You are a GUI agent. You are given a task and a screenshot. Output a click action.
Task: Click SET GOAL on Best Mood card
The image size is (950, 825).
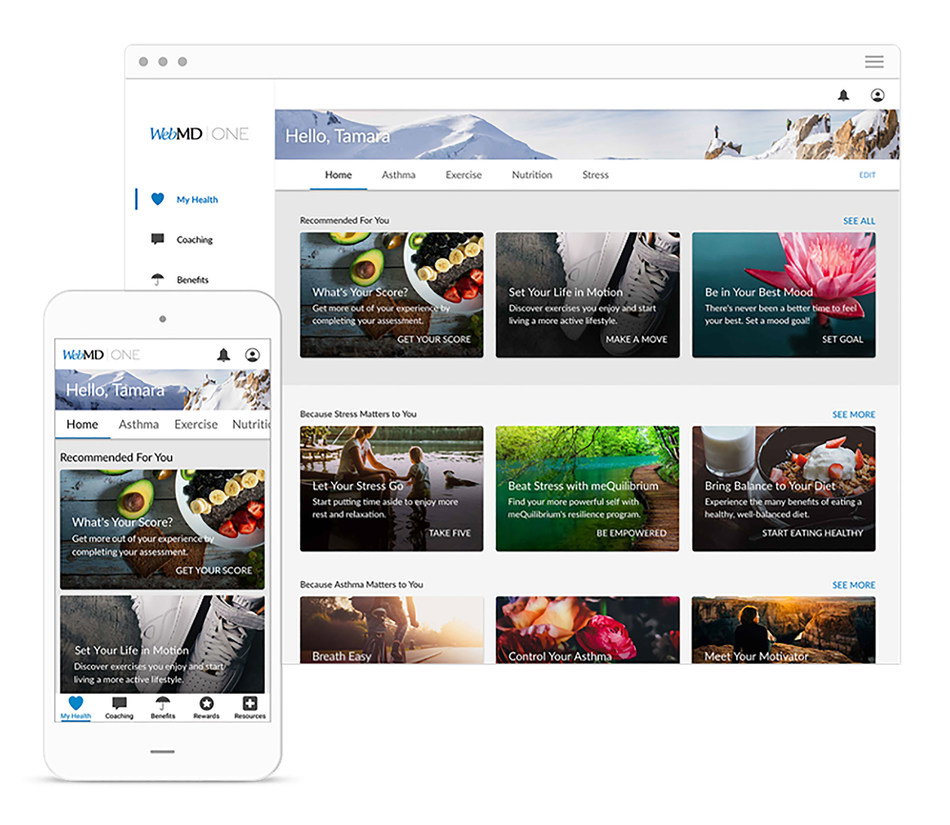[x=842, y=340]
